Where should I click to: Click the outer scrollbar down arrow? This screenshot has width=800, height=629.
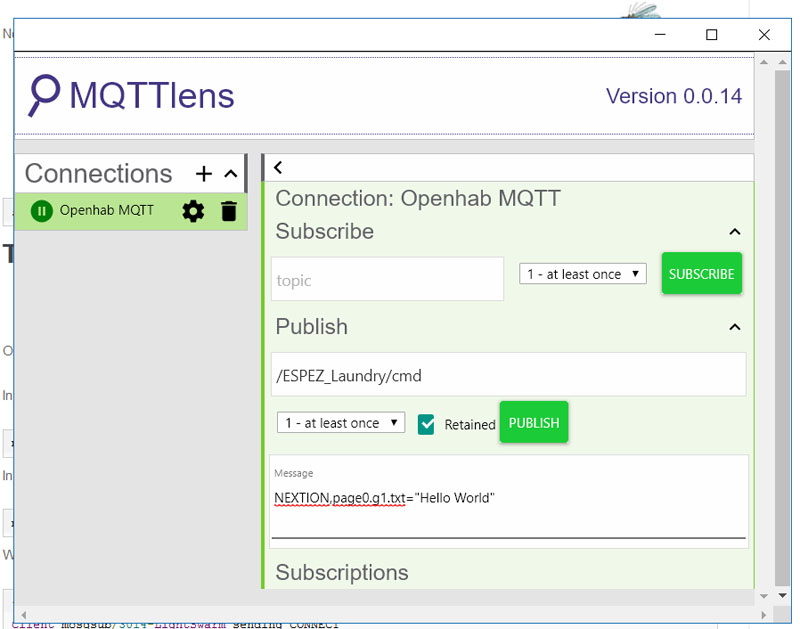pos(782,595)
